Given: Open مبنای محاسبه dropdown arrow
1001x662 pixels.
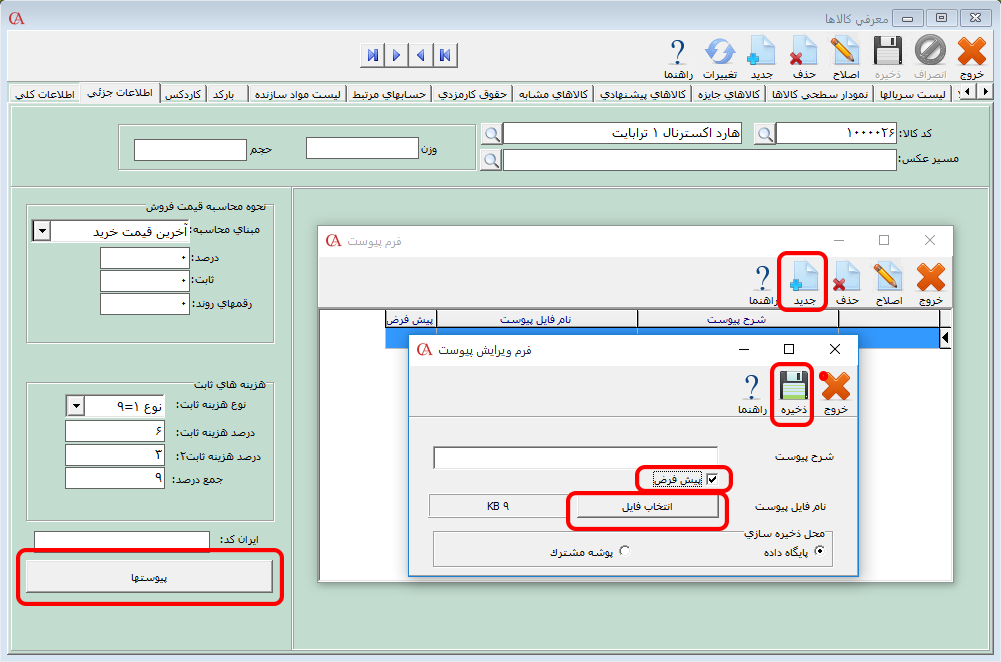Looking at the screenshot, I should (41, 230).
